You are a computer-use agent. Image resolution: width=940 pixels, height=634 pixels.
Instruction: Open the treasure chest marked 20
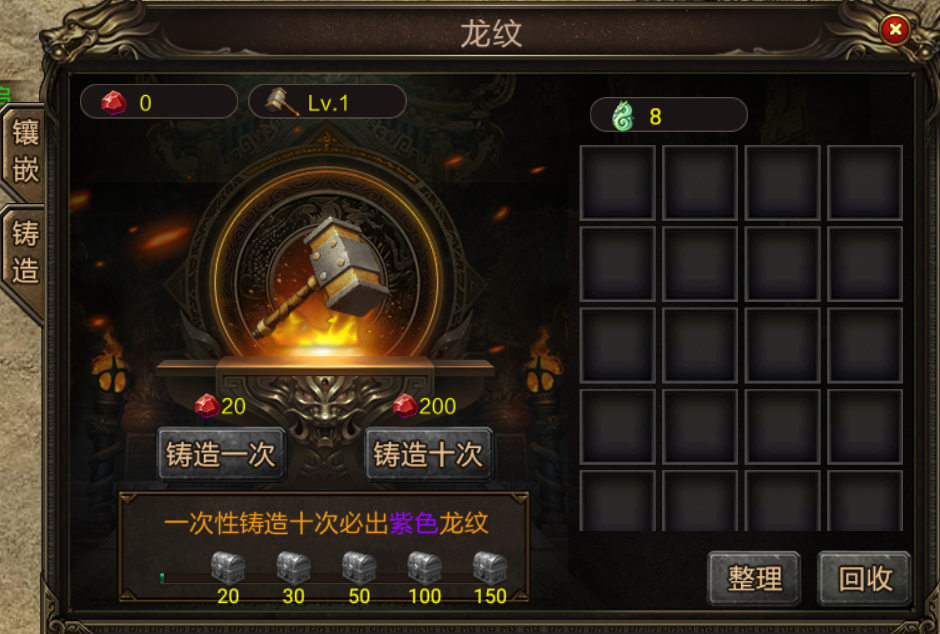click(228, 567)
